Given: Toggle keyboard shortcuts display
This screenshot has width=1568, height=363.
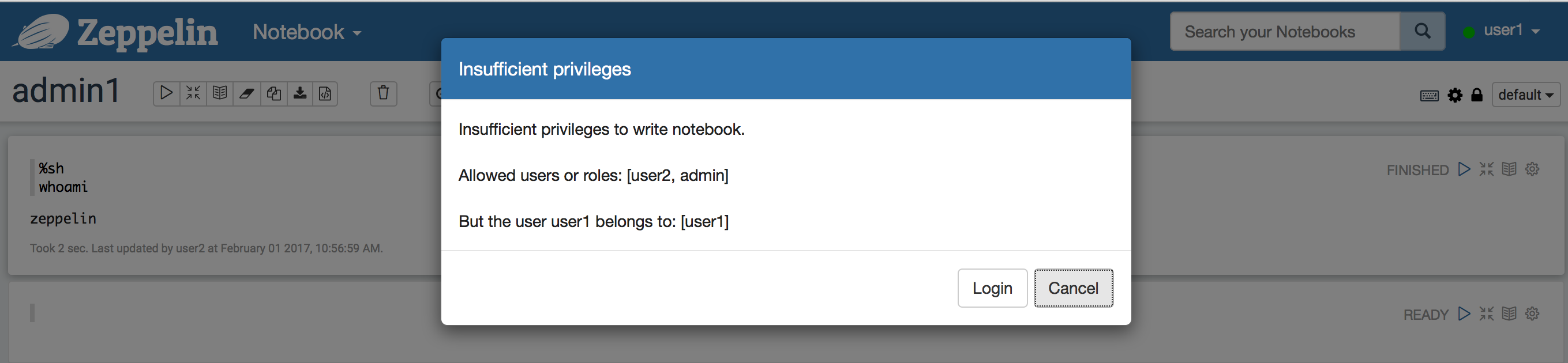Looking at the screenshot, I should point(1430,96).
